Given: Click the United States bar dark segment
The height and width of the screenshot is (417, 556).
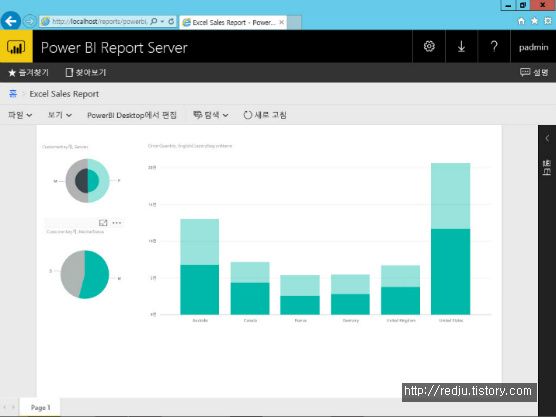Looking at the screenshot, I should click(450, 272).
